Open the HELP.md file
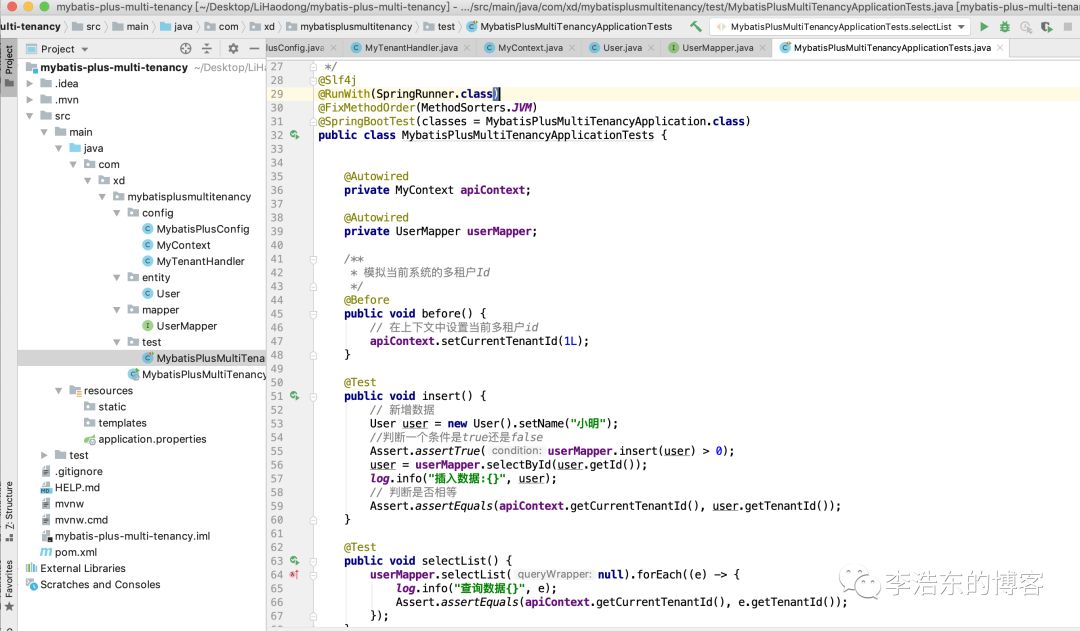 point(77,487)
